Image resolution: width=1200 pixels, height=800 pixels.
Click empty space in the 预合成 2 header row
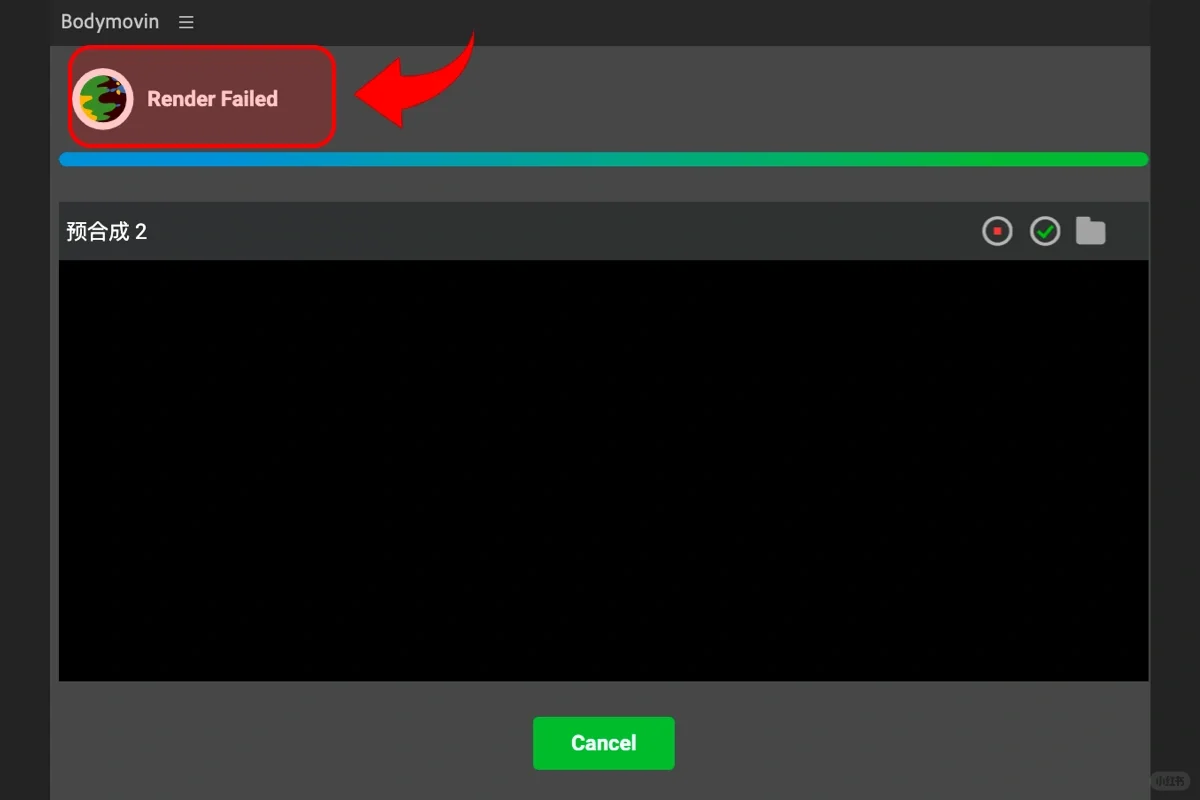(x=560, y=232)
